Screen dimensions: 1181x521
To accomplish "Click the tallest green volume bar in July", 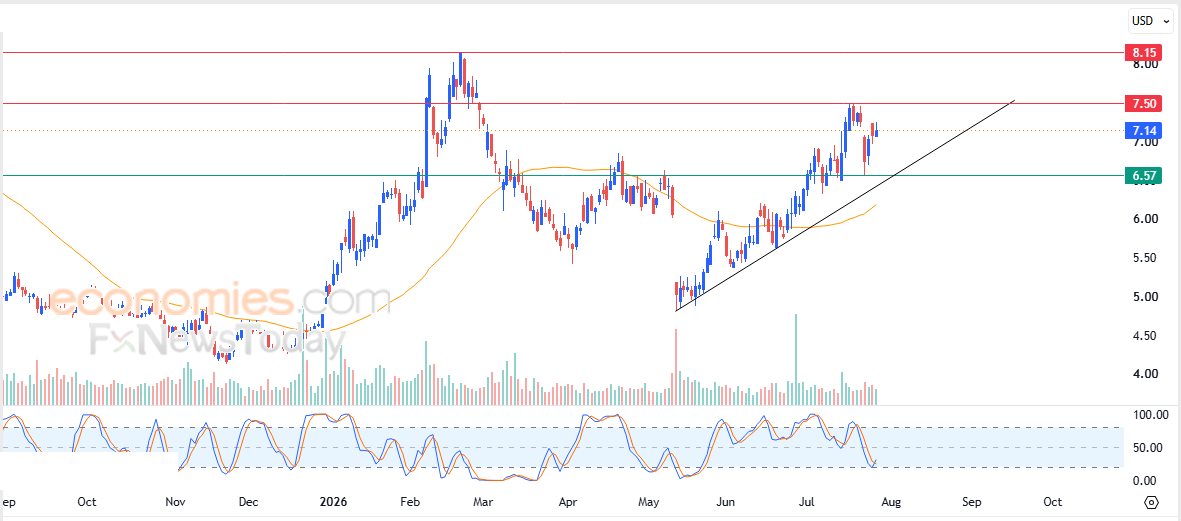I will pos(795,360).
